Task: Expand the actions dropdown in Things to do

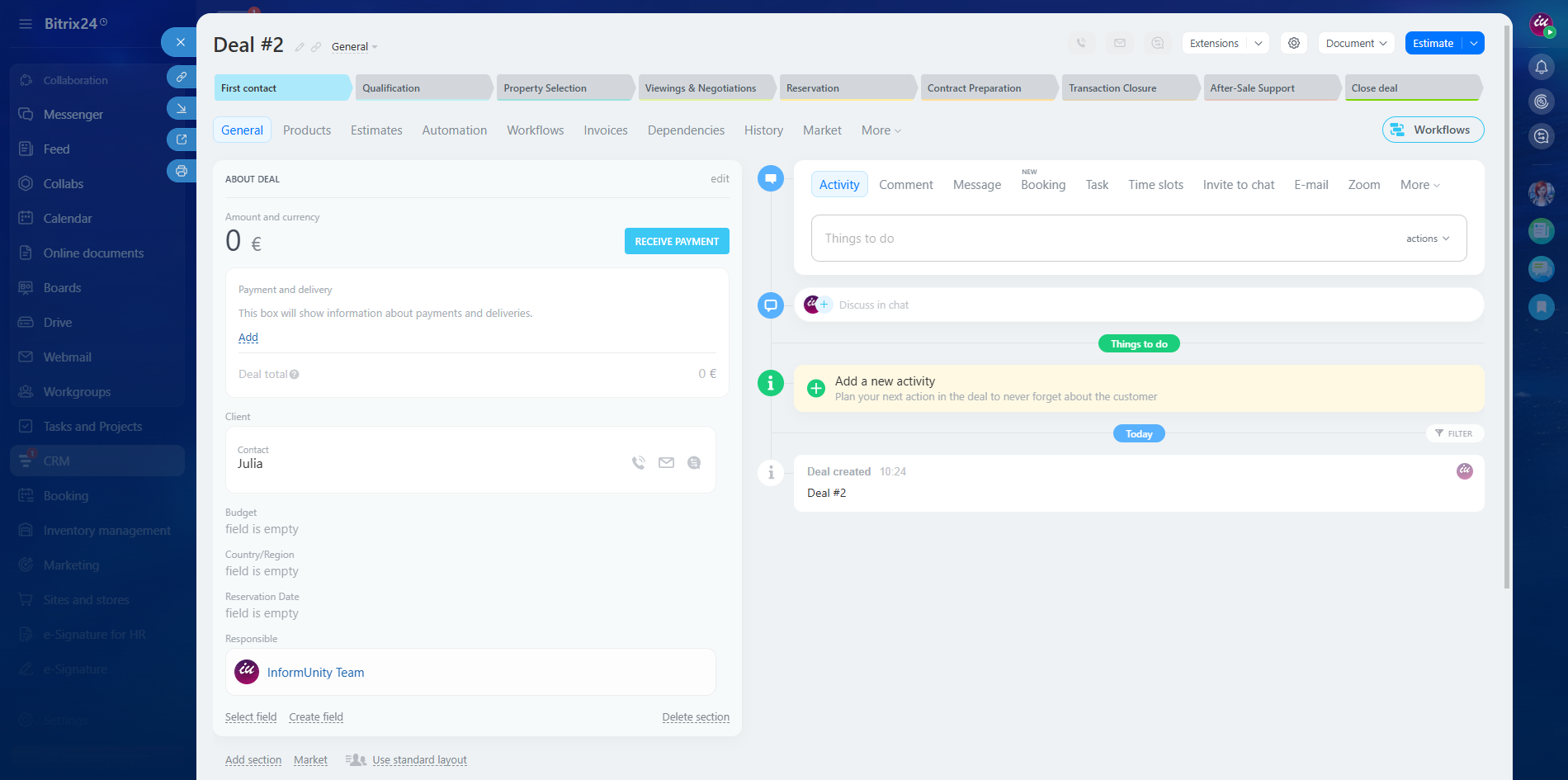Action: click(x=1427, y=239)
